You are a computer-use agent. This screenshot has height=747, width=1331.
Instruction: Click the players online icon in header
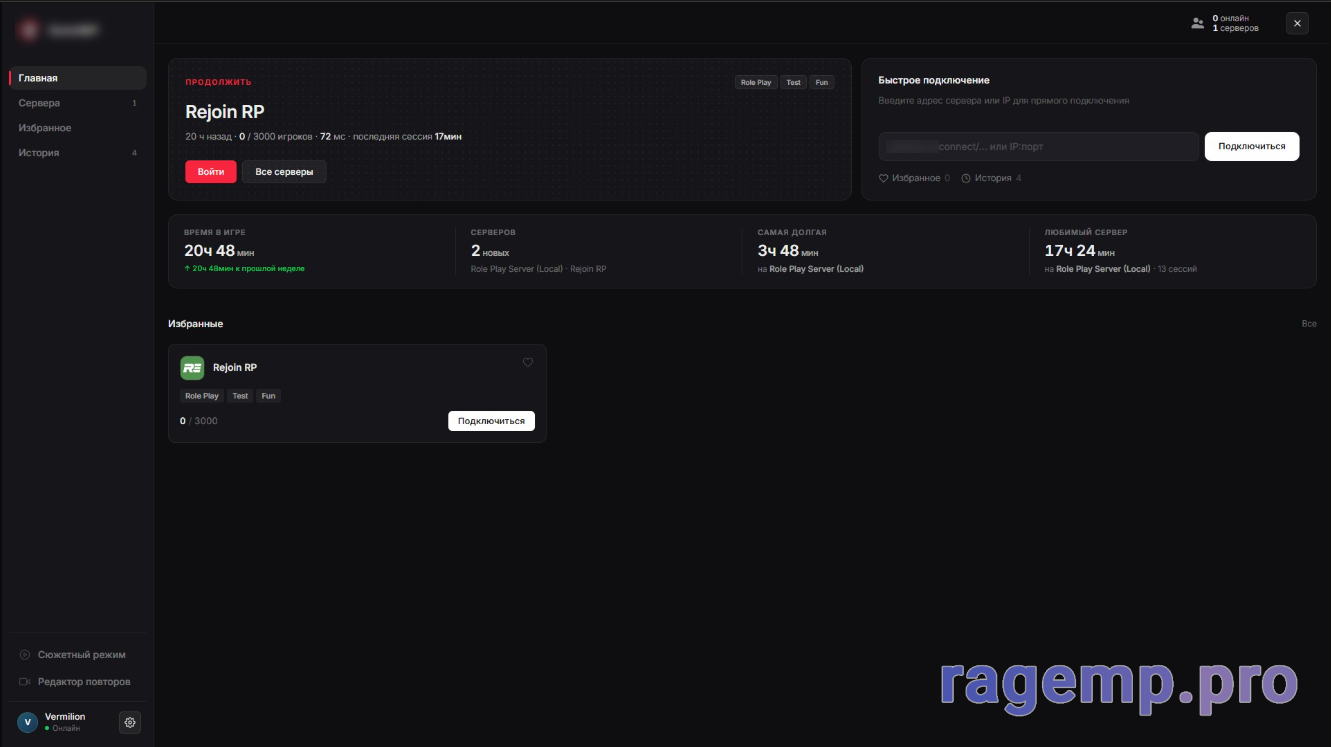1197,23
